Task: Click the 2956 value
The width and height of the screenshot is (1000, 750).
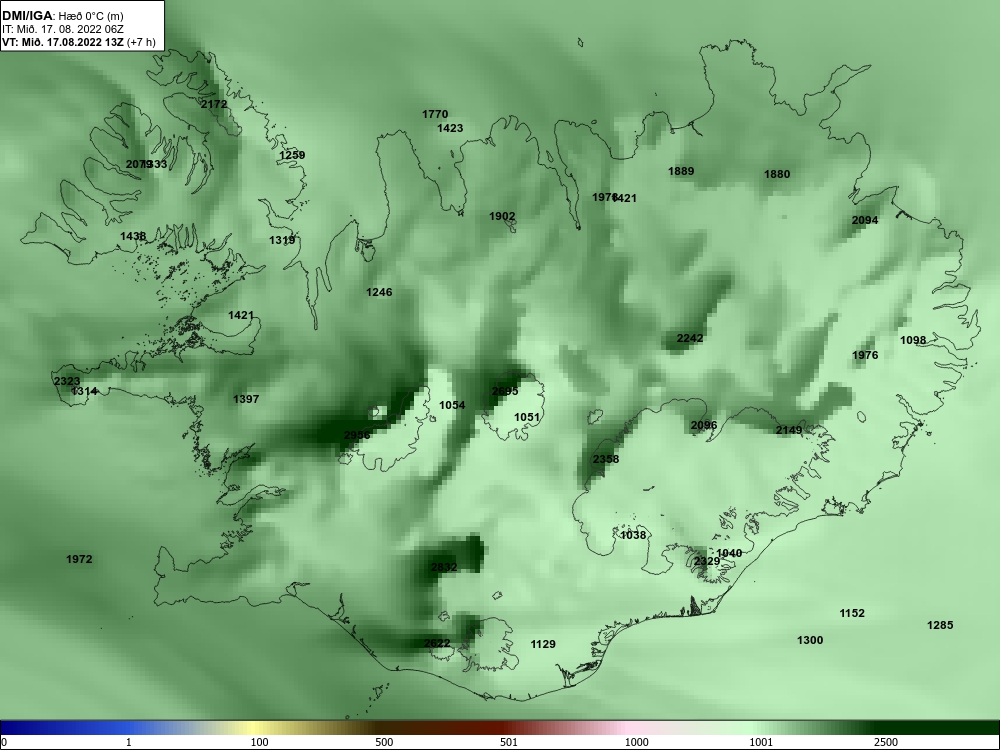Action: tap(357, 435)
